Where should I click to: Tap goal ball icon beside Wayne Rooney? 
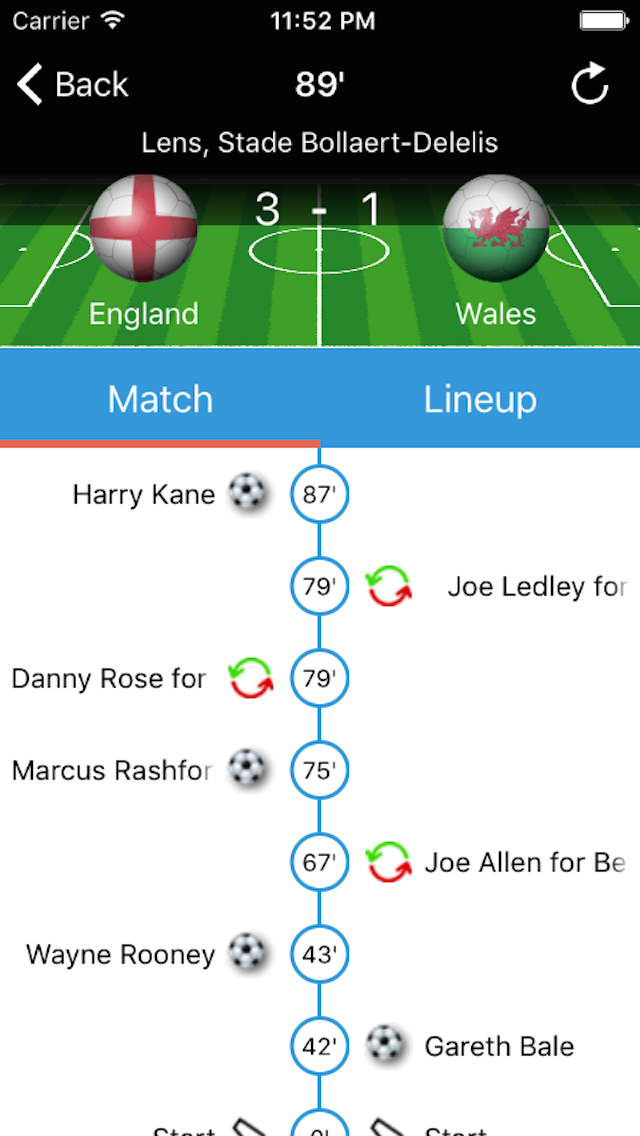tap(248, 954)
